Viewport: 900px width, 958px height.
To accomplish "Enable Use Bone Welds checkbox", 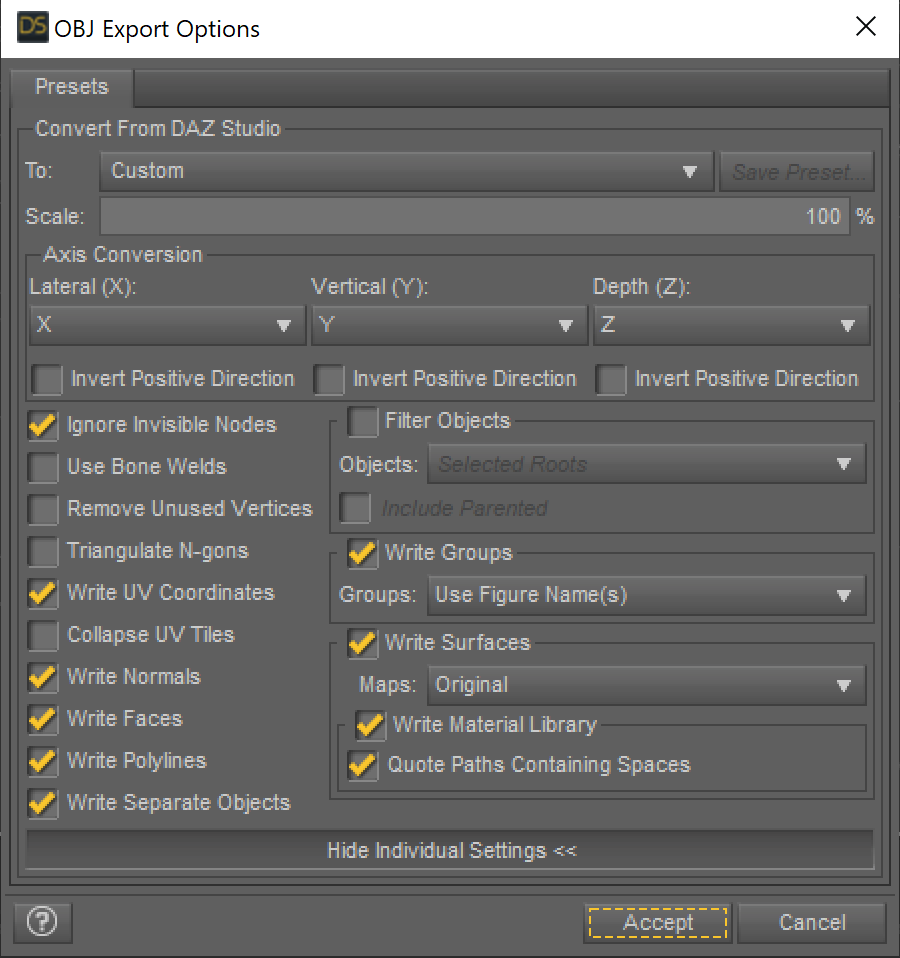I will 43,467.
